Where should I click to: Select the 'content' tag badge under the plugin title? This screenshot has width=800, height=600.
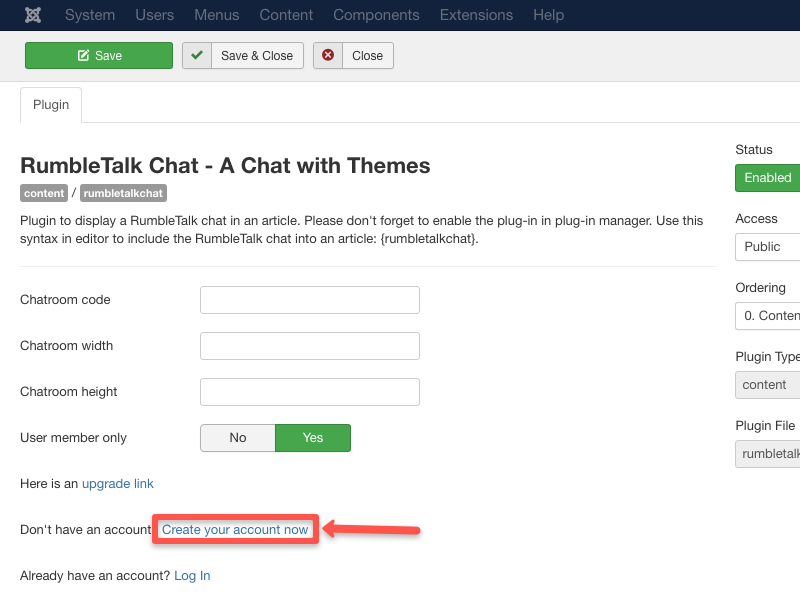point(43,192)
